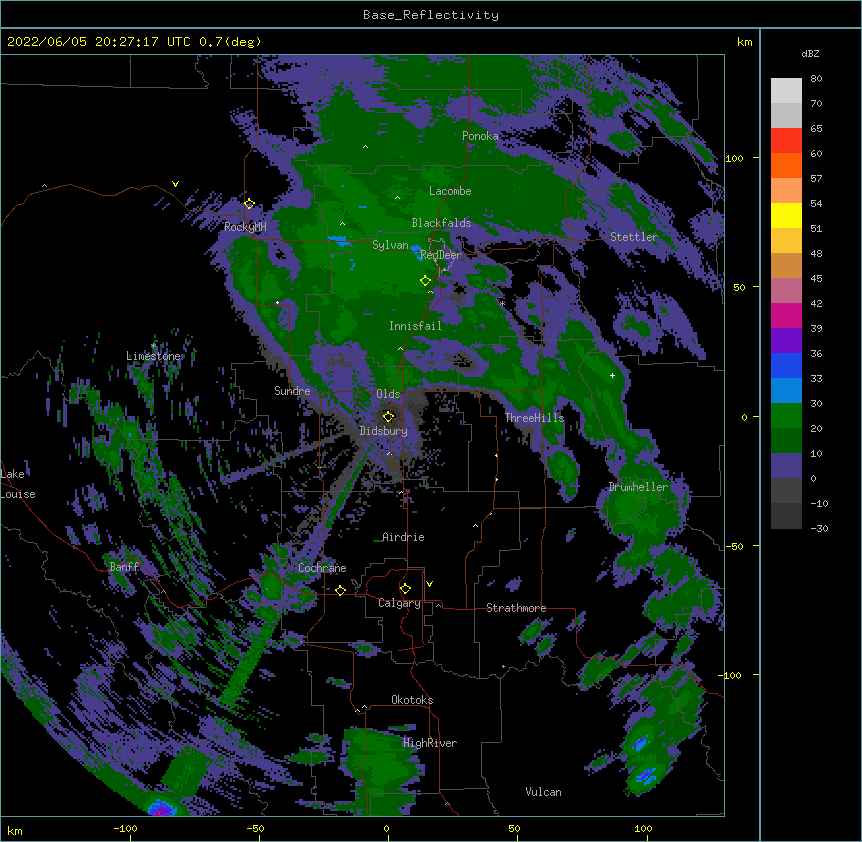Select the white swatch for 70–80 dBZ
The height and width of the screenshot is (842, 862).
(x=786, y=91)
